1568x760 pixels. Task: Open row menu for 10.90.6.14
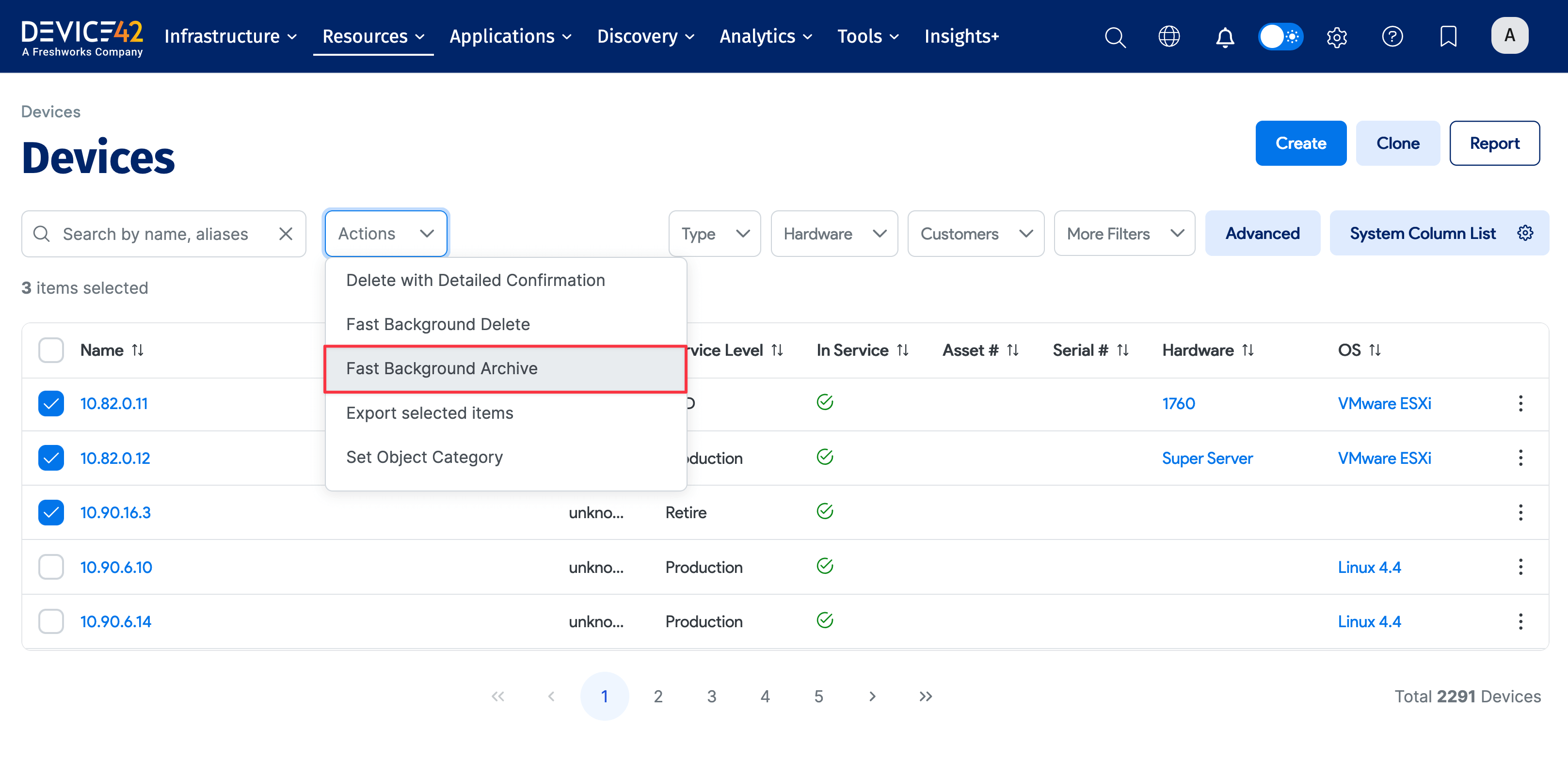coord(1520,621)
